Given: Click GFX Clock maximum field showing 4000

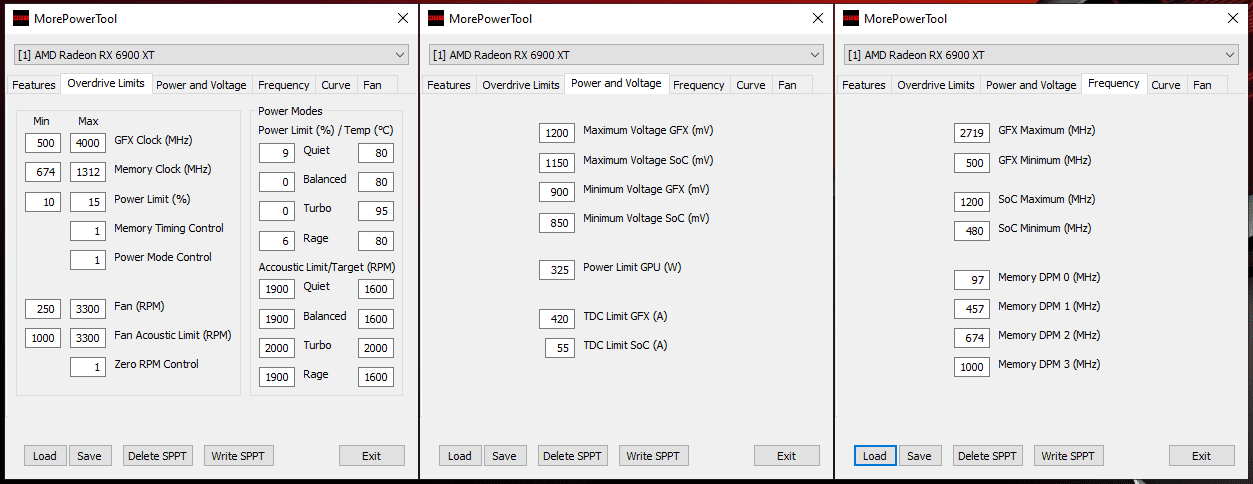Looking at the screenshot, I should [x=88, y=143].
